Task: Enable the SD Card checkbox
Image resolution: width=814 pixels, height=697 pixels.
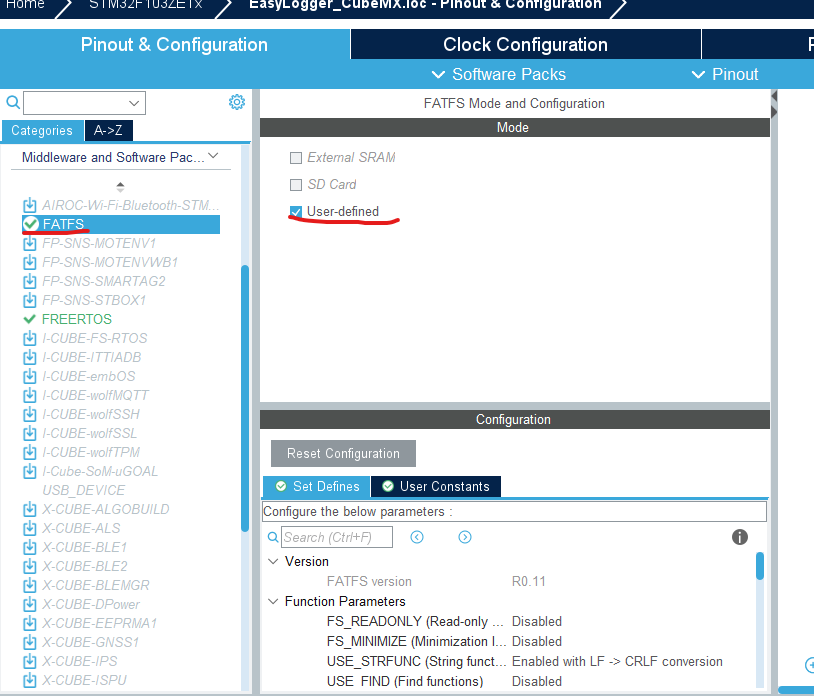Action: [295, 184]
